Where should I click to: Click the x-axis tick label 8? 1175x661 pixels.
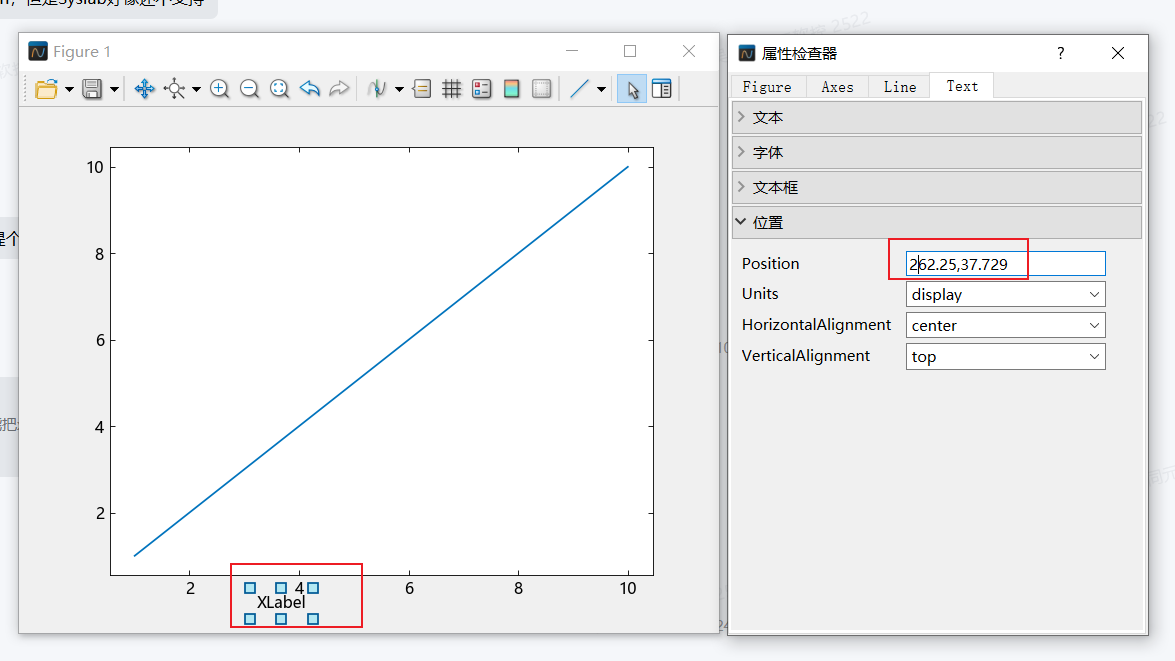click(519, 588)
